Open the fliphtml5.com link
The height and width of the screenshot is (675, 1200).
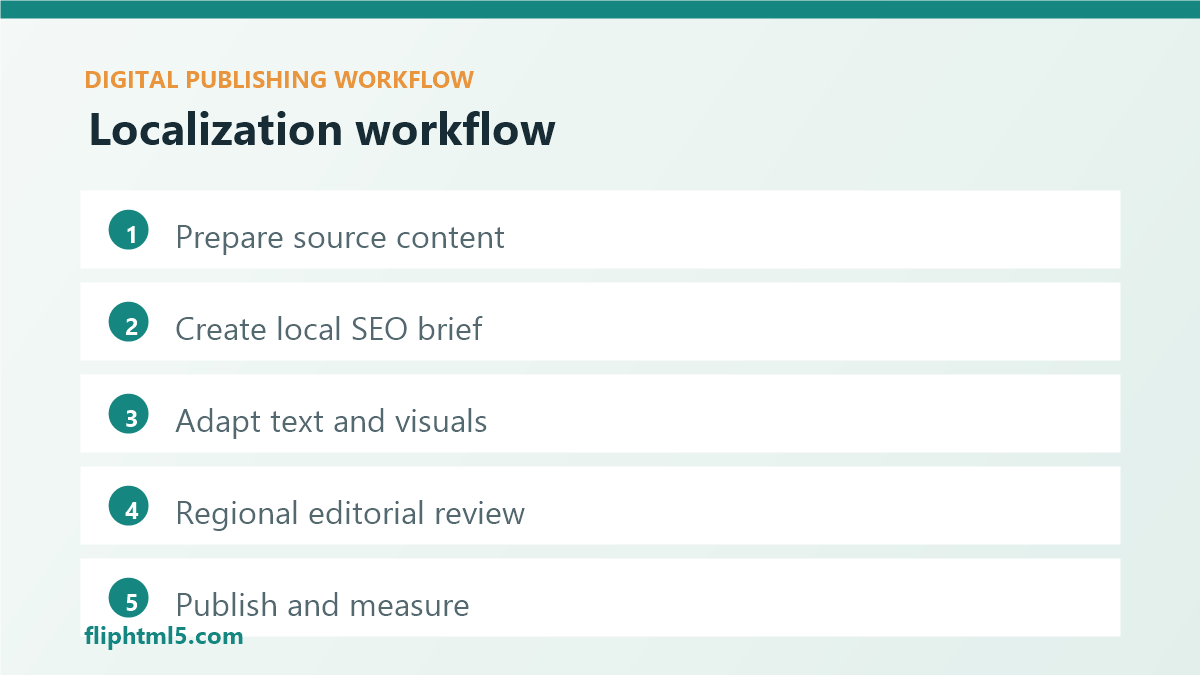tap(164, 635)
